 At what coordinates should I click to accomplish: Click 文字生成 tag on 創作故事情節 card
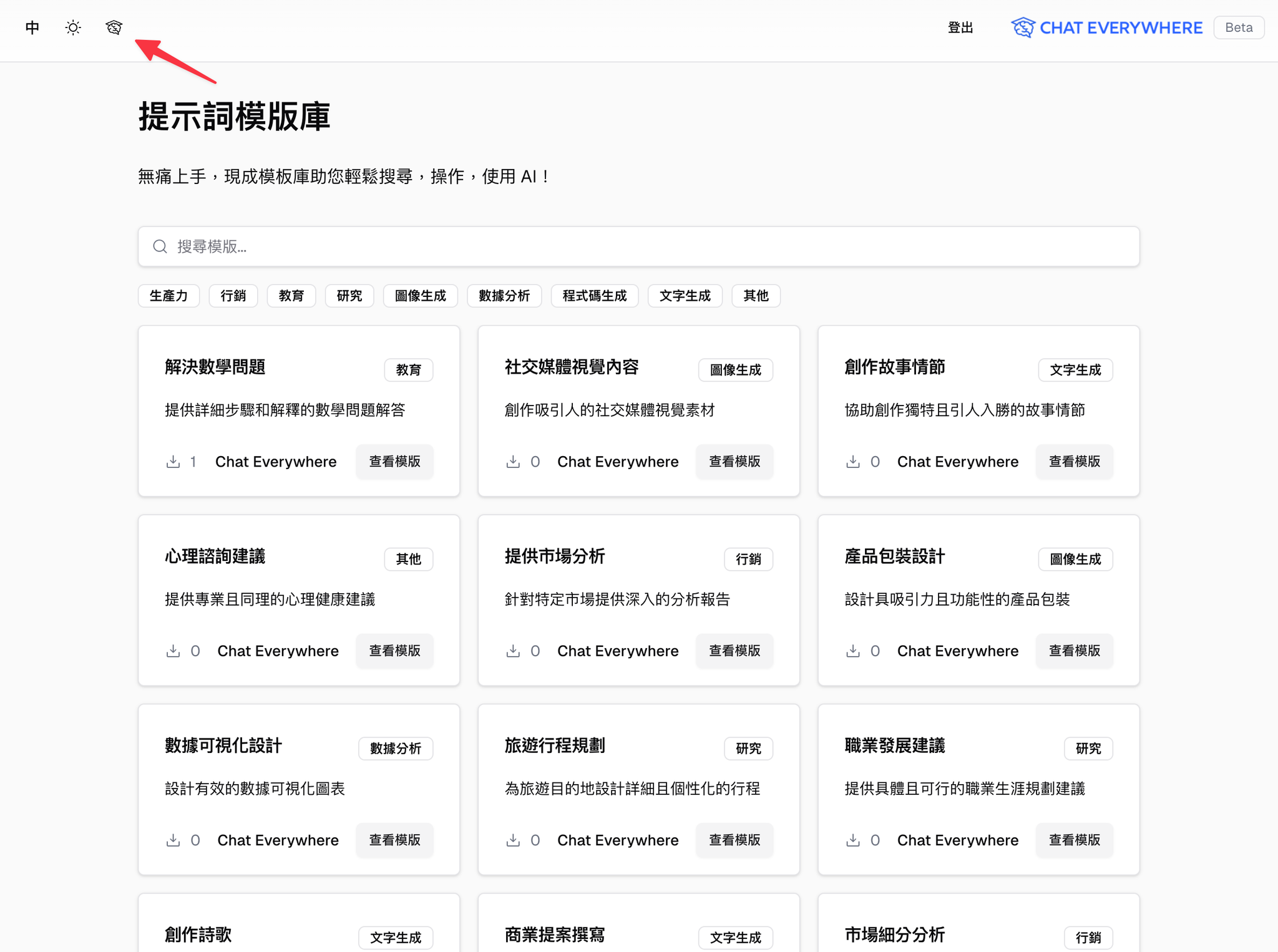click(1076, 370)
